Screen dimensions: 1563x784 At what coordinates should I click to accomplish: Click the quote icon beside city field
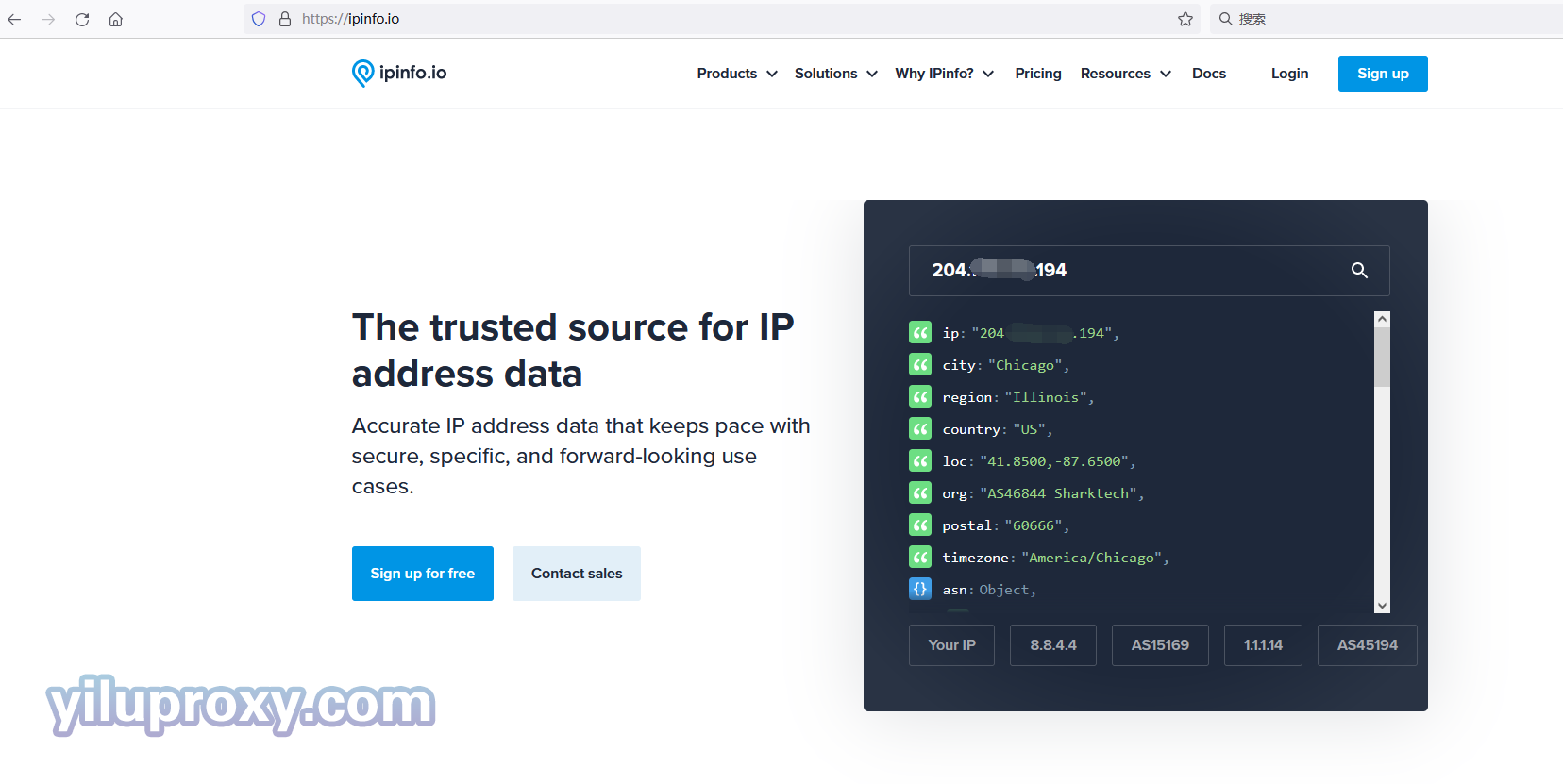[x=920, y=364]
